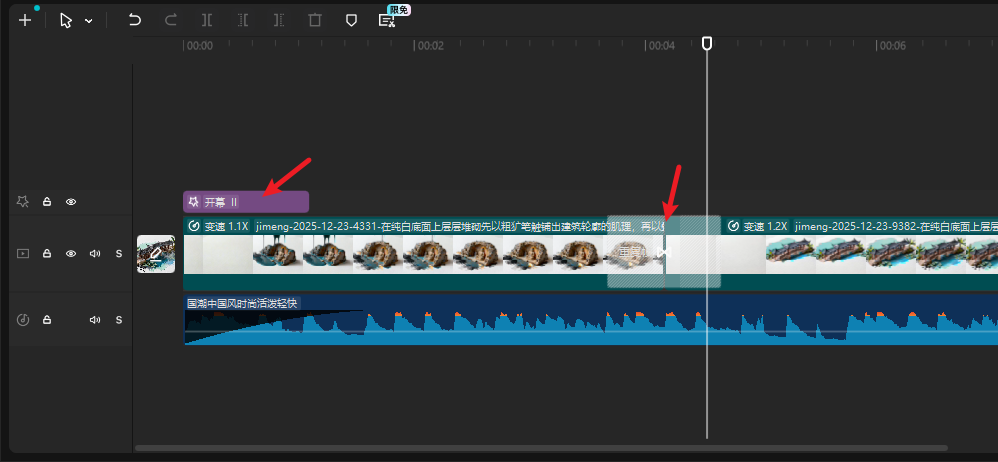The image size is (998, 462).
Task: Click the video track cover edit thumbnail
Action: 156,254
